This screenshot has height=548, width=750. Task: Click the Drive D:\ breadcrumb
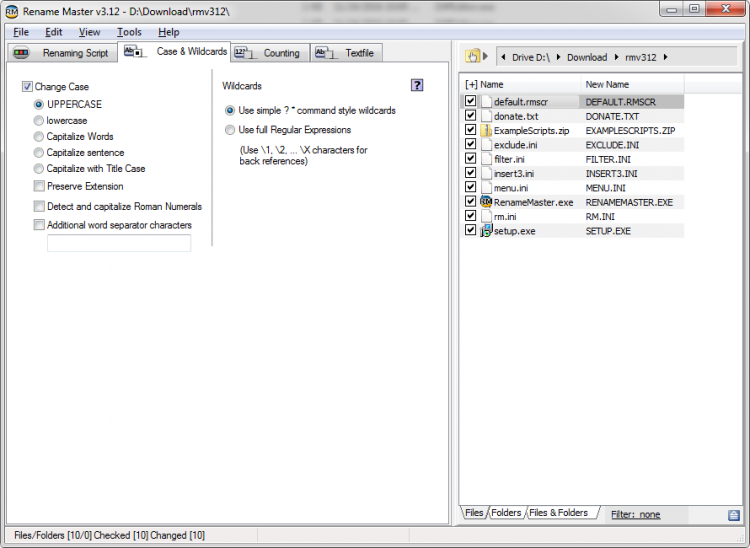[531, 57]
